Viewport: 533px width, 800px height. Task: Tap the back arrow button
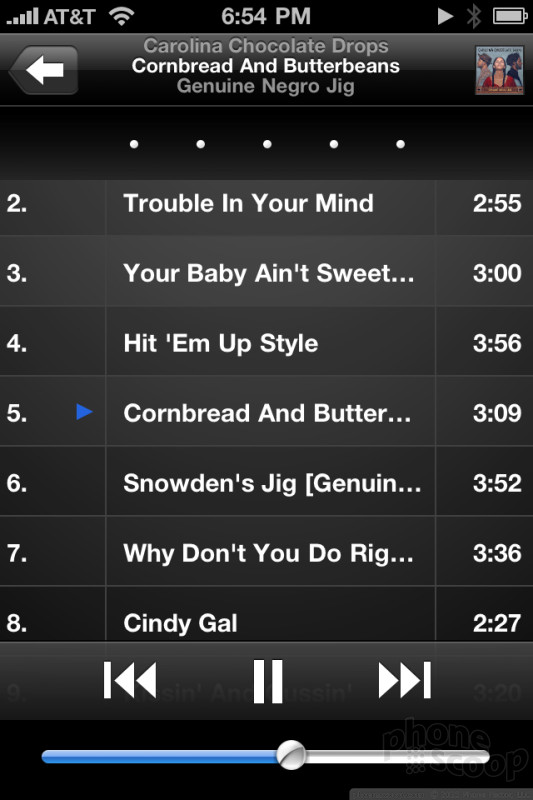pos(44,70)
